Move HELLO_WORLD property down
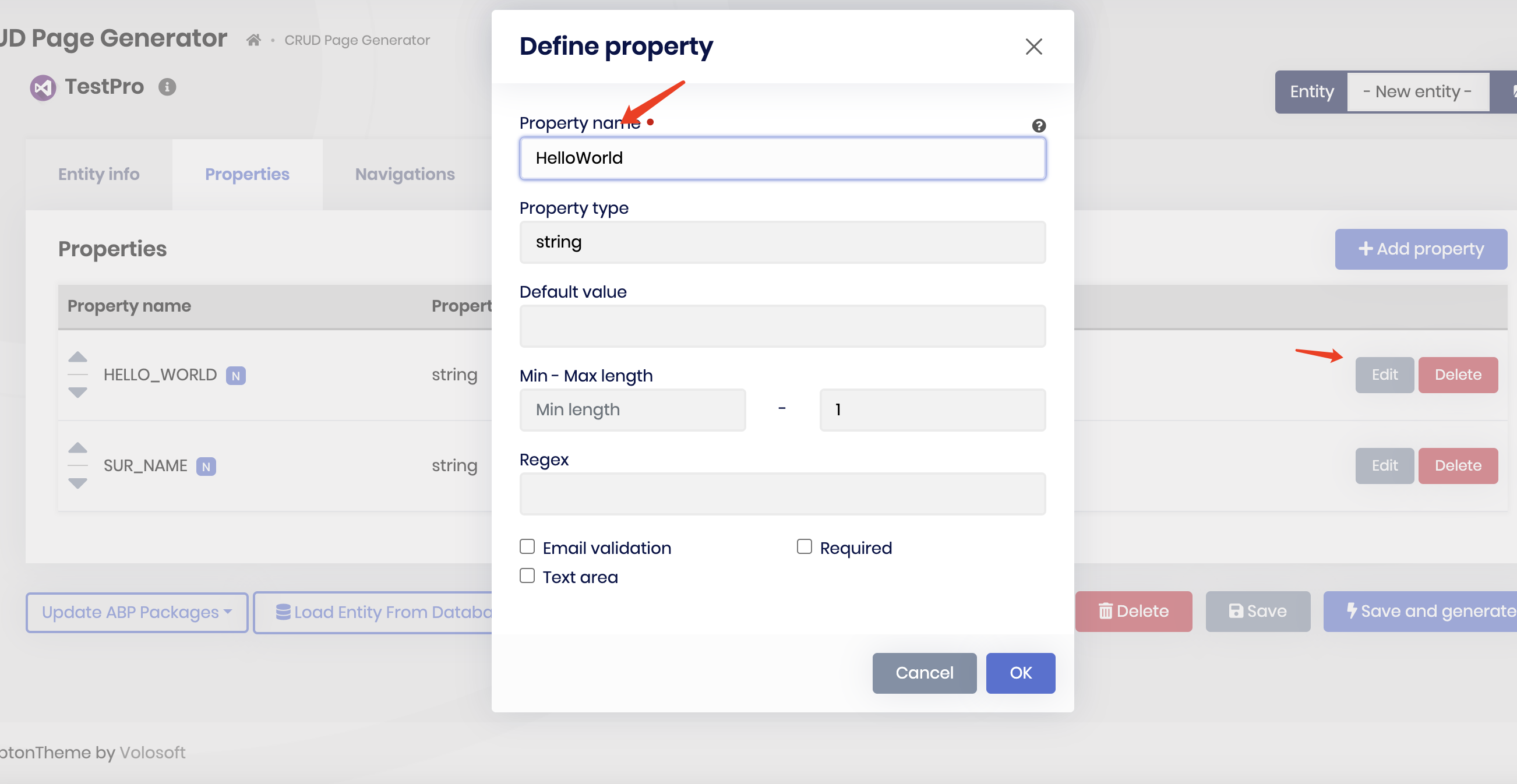The width and height of the screenshot is (1517, 784). coord(77,392)
